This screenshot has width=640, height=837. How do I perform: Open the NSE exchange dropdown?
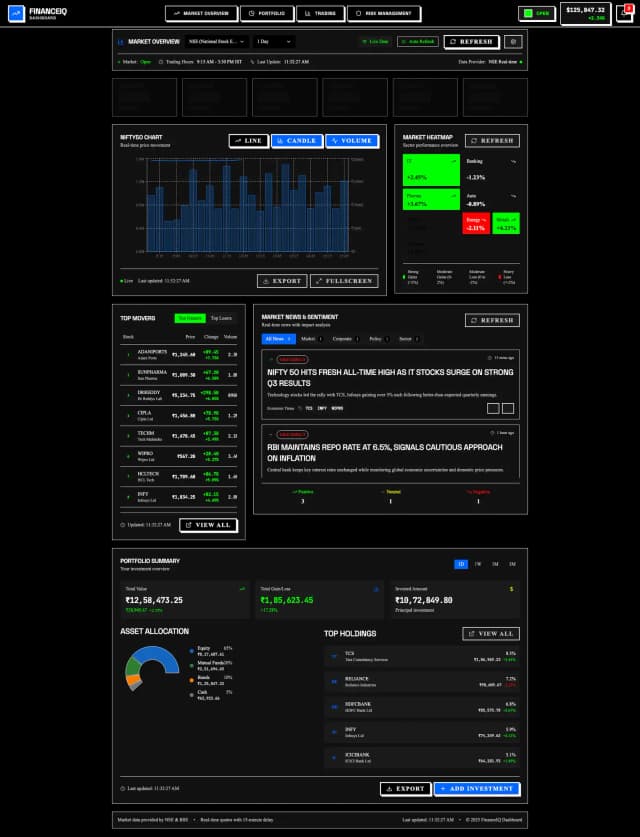point(210,42)
